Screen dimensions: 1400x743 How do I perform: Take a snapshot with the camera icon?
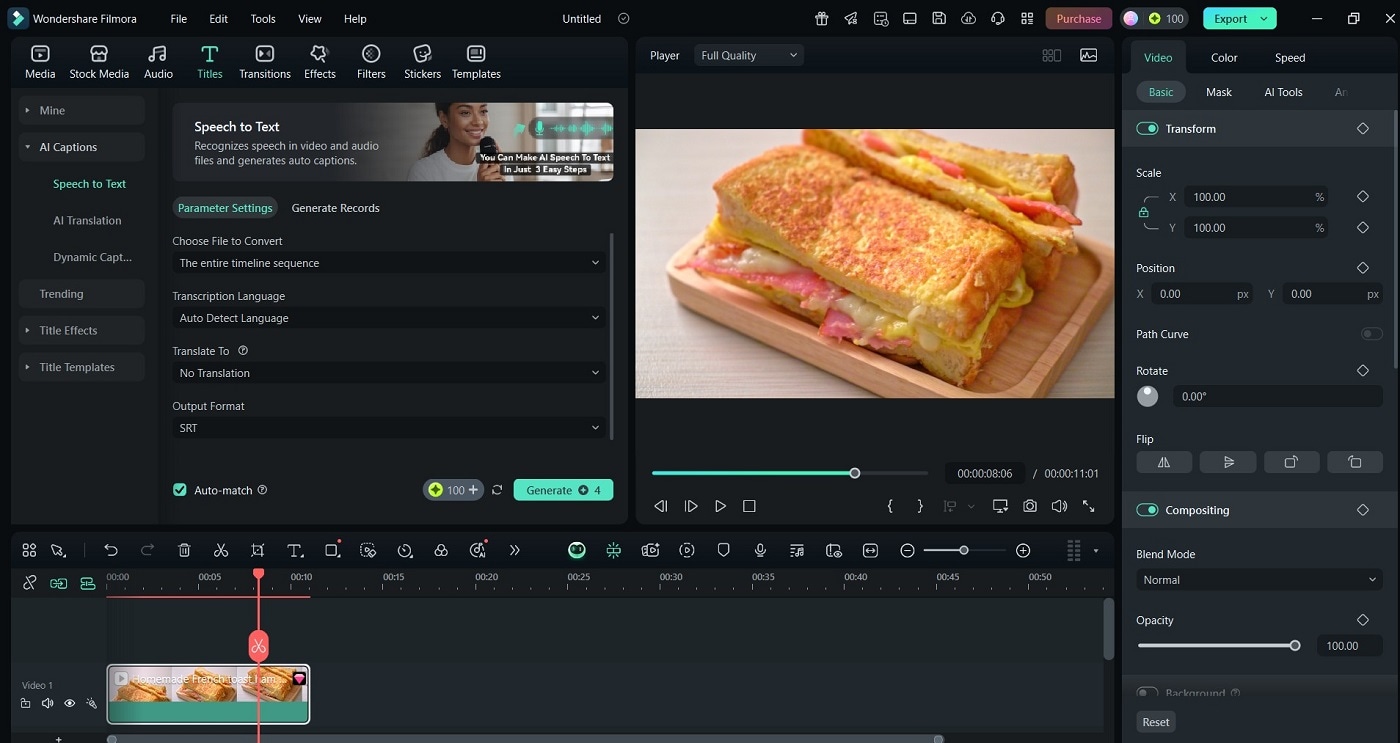[1030, 506]
